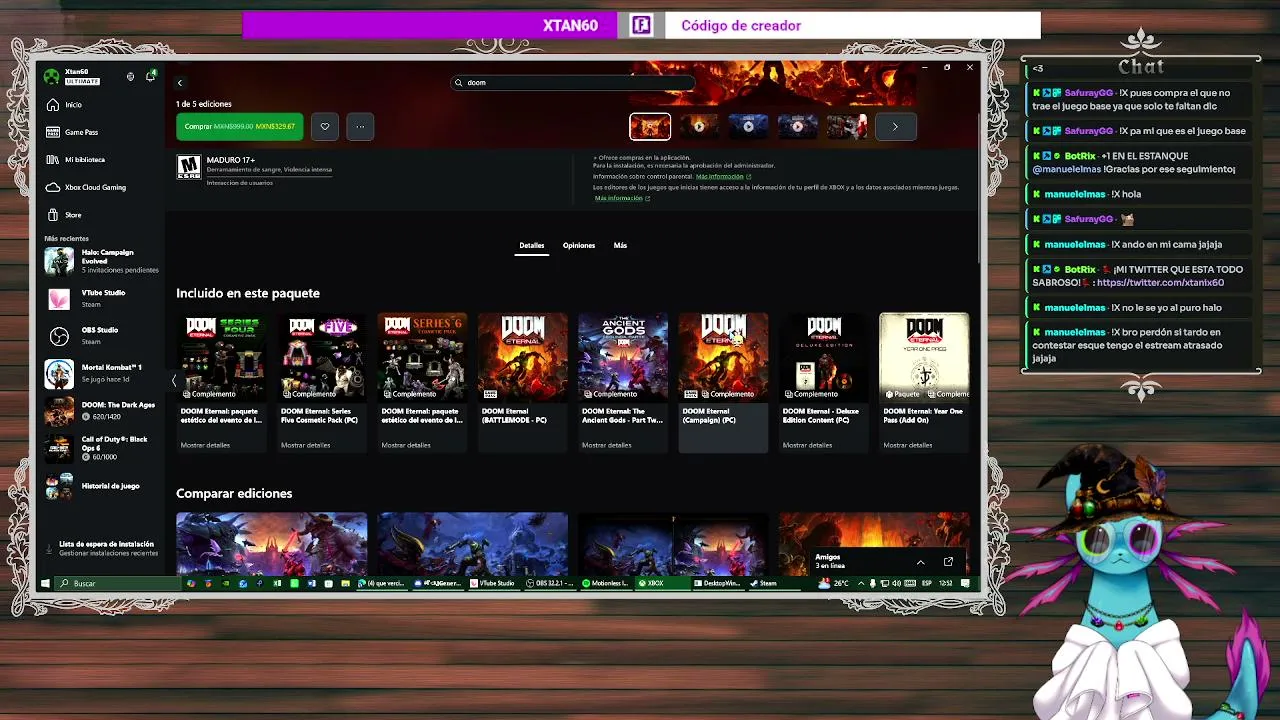Click the "Código de creador" overlay label
Viewport: 1280px width, 720px height.
tap(741, 26)
